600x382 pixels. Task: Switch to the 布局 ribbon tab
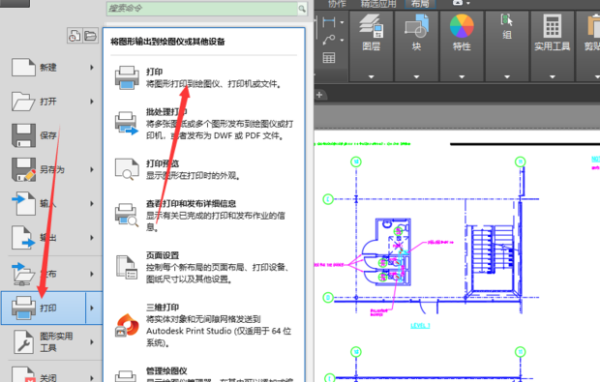420,4
